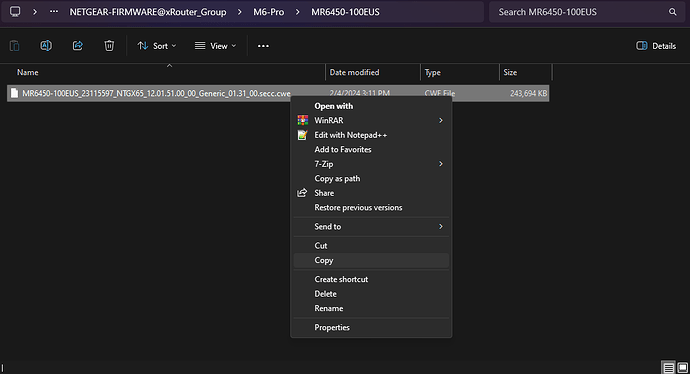Image resolution: width=690 pixels, height=374 pixels.
Task: Click the Paste clipboard icon in toolbar
Action: tap(15, 46)
